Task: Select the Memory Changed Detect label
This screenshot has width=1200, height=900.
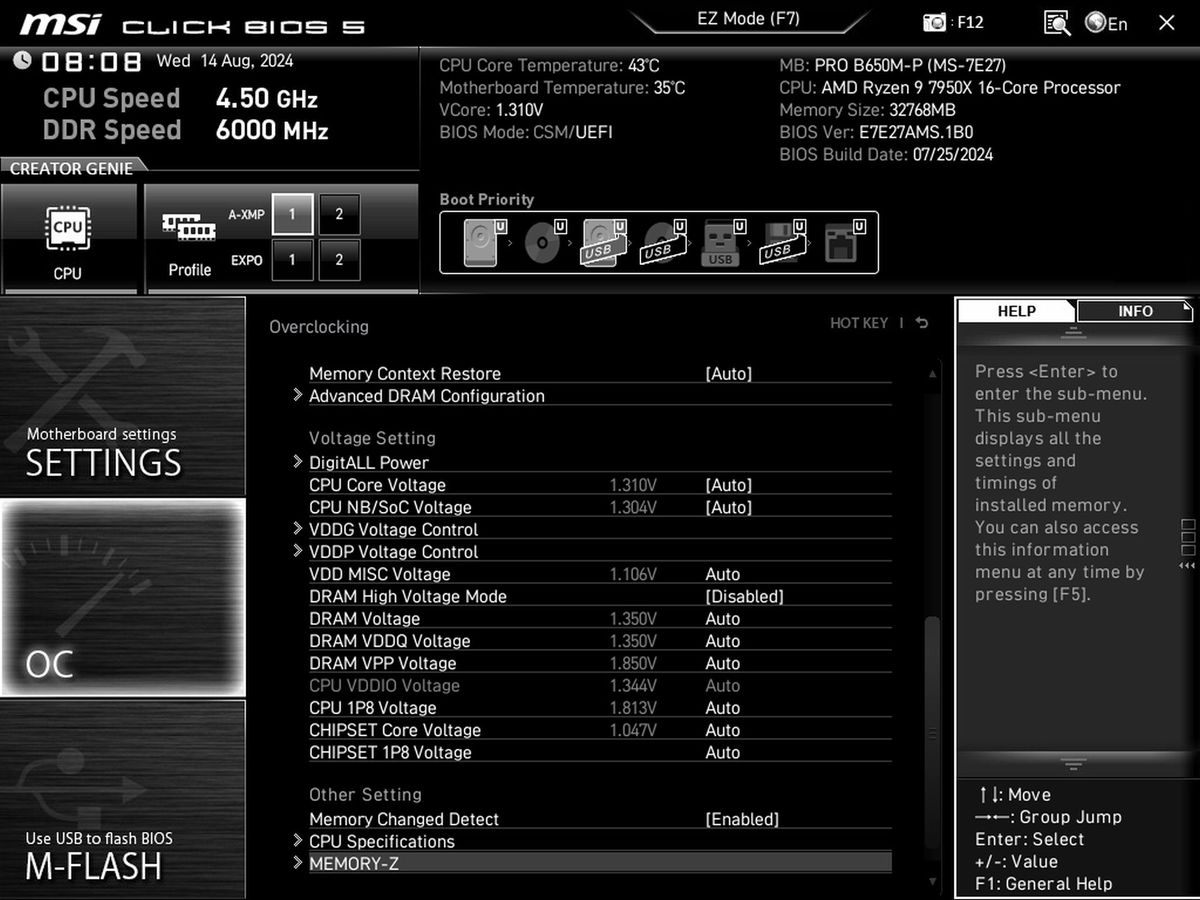Action: 404,819
